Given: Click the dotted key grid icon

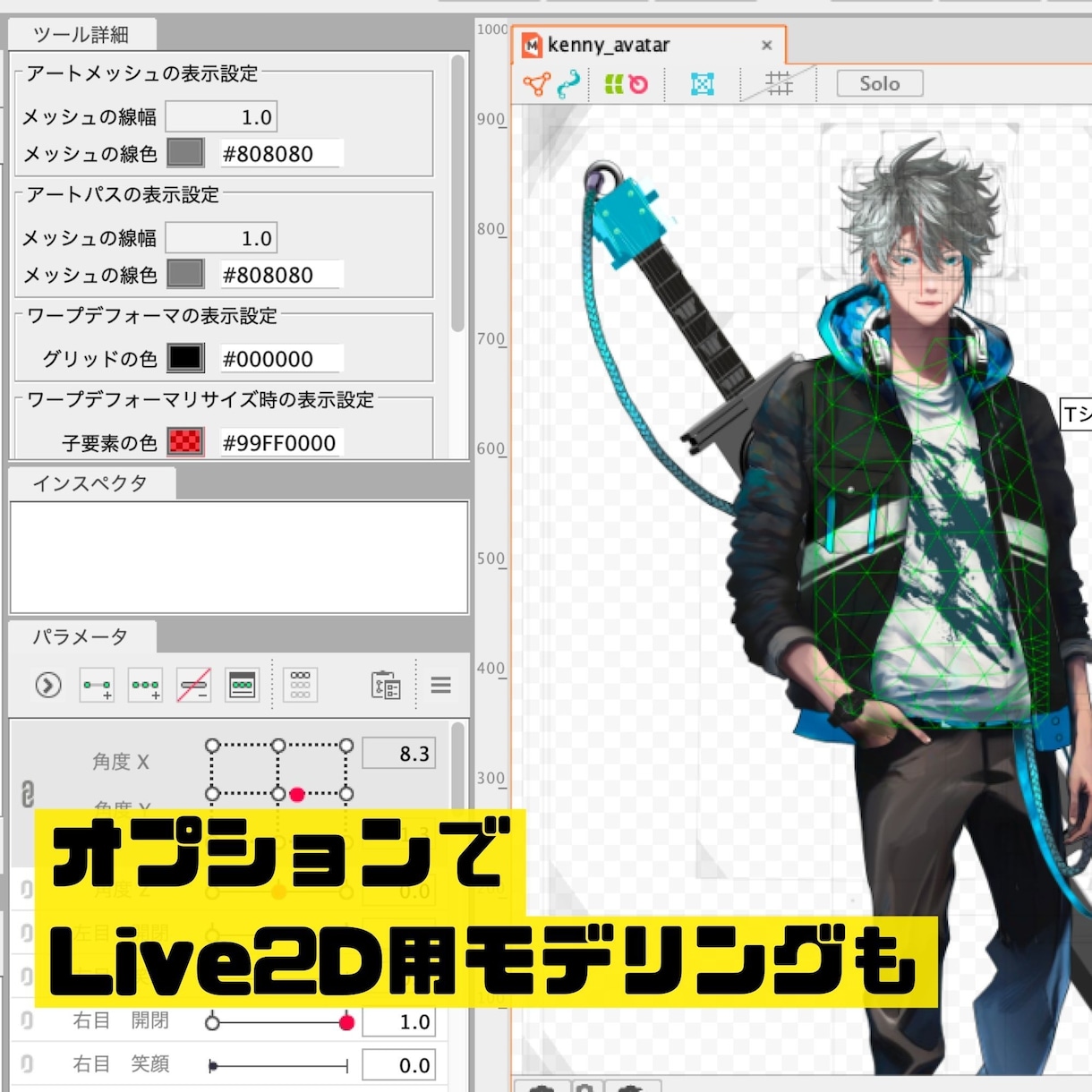Looking at the screenshot, I should 301,686.
